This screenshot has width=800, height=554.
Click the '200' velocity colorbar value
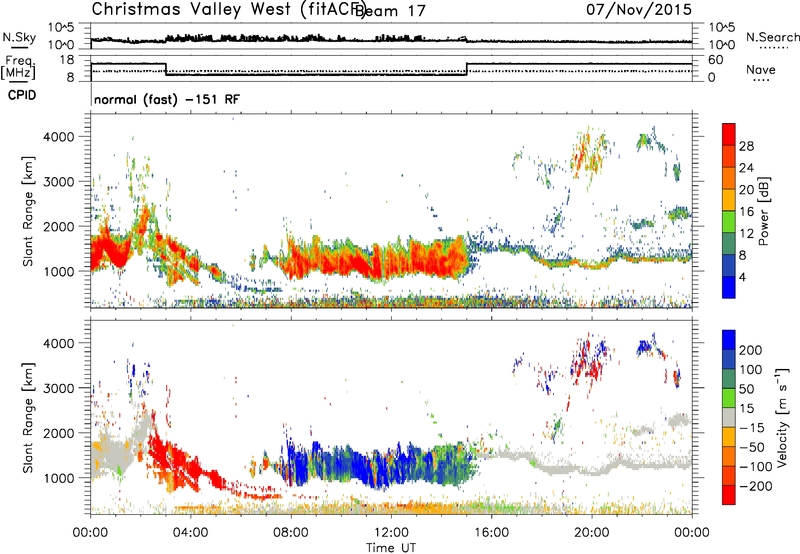(751, 350)
